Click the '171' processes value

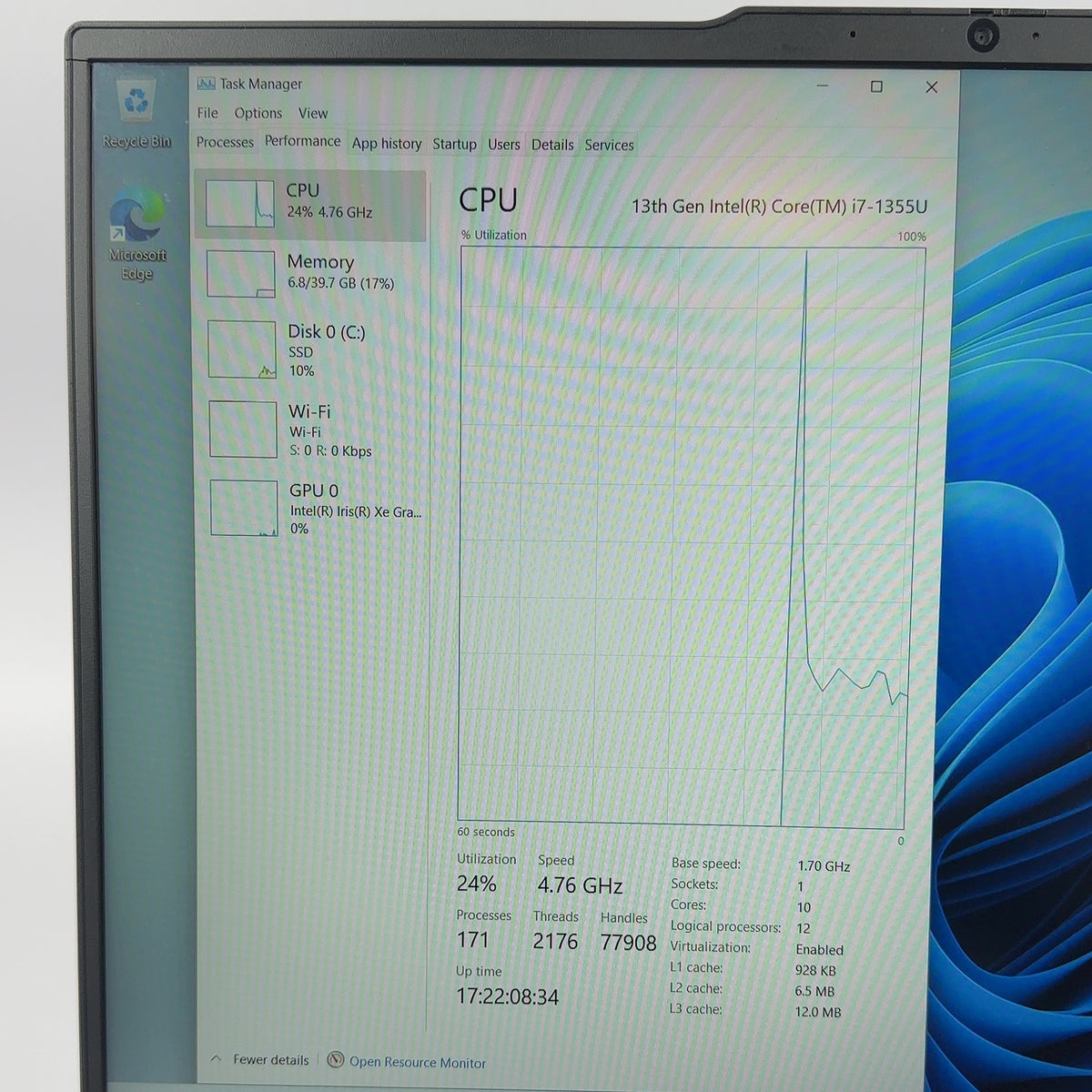click(473, 939)
